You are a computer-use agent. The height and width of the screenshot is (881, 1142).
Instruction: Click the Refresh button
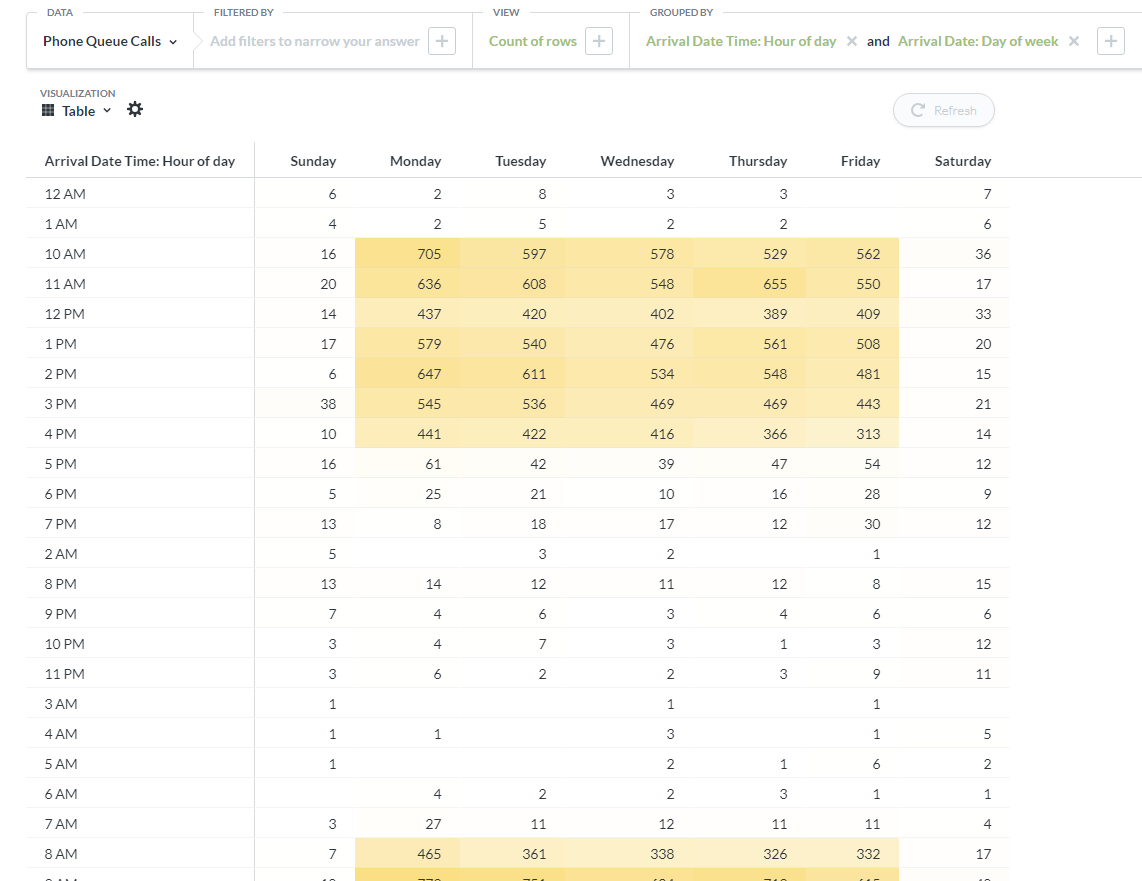tap(943, 110)
